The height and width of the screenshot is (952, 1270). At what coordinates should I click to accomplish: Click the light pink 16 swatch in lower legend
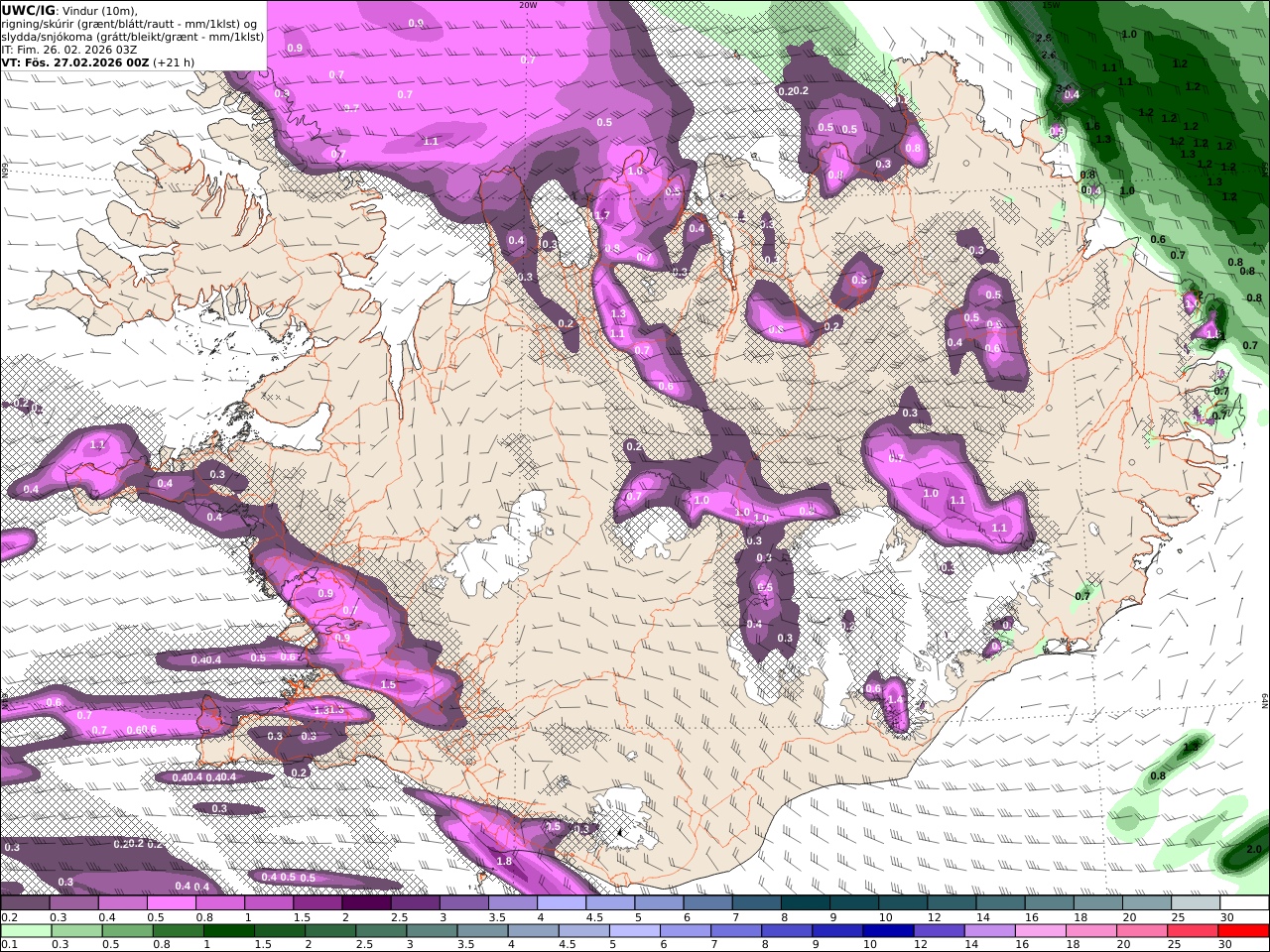pos(1039,931)
